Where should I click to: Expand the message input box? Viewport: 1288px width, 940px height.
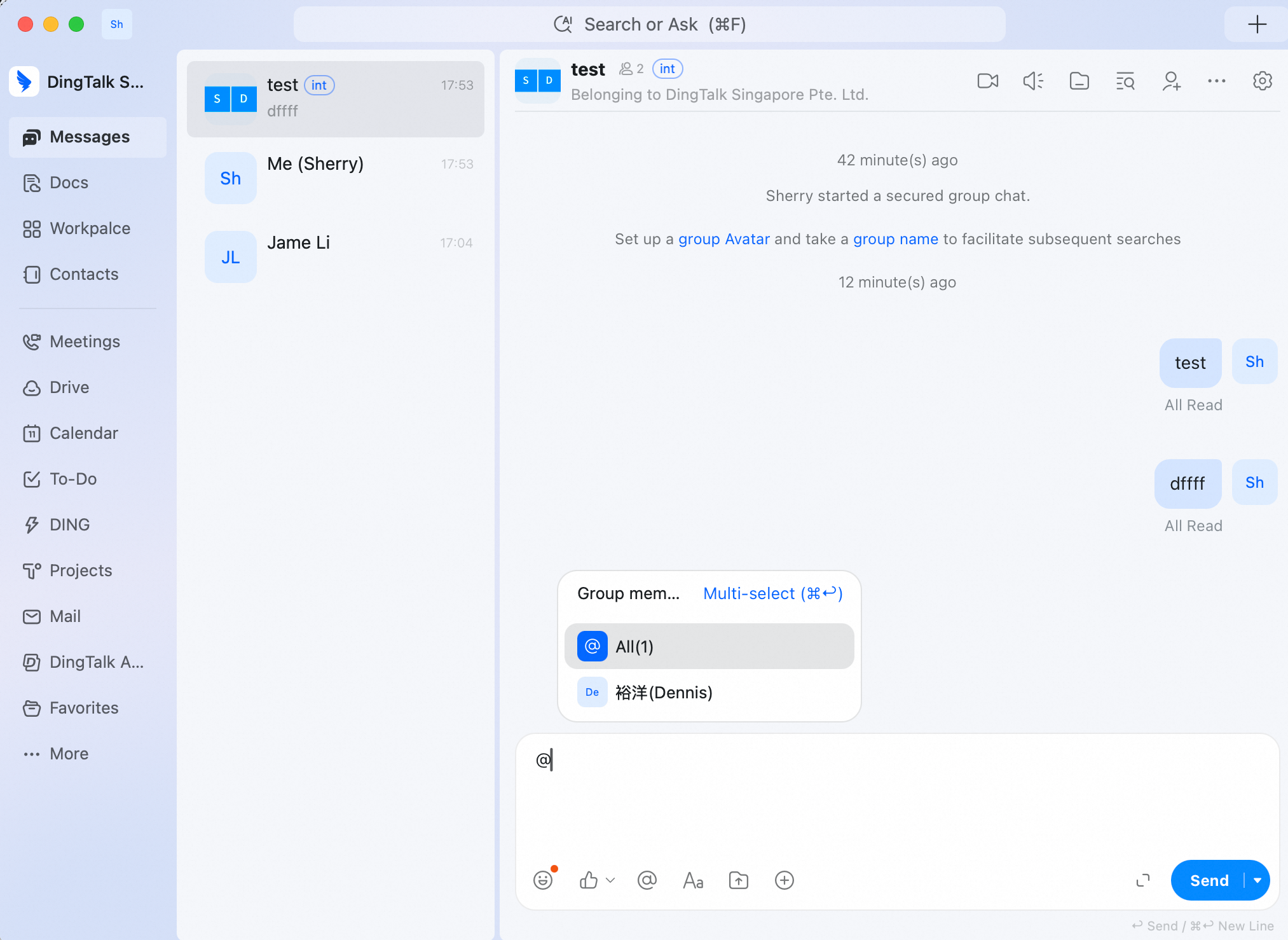pos(1143,880)
